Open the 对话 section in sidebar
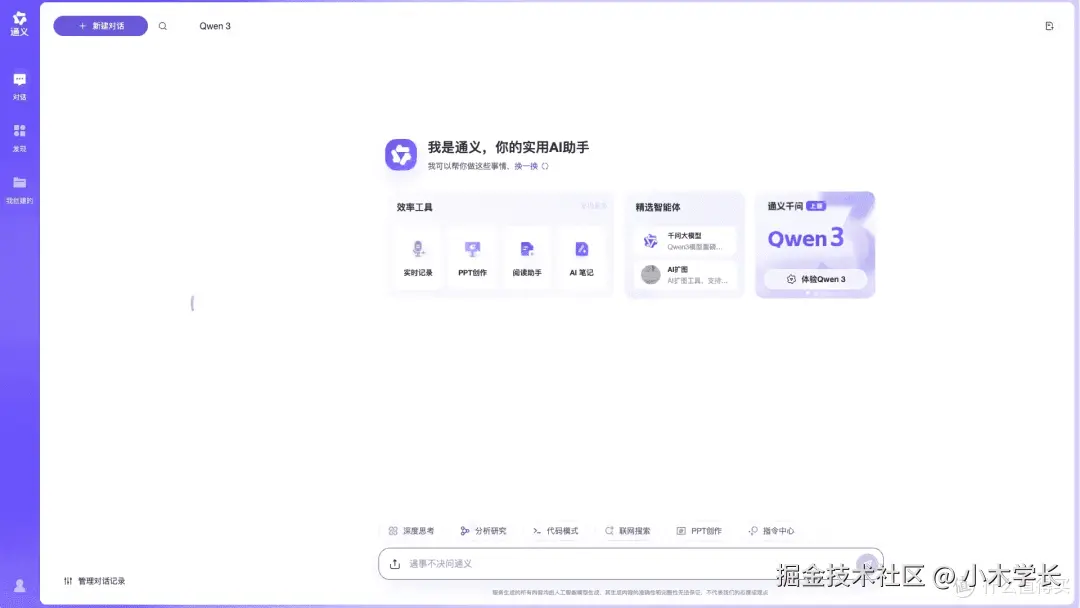The image size is (1080, 608). pyautogui.click(x=20, y=85)
